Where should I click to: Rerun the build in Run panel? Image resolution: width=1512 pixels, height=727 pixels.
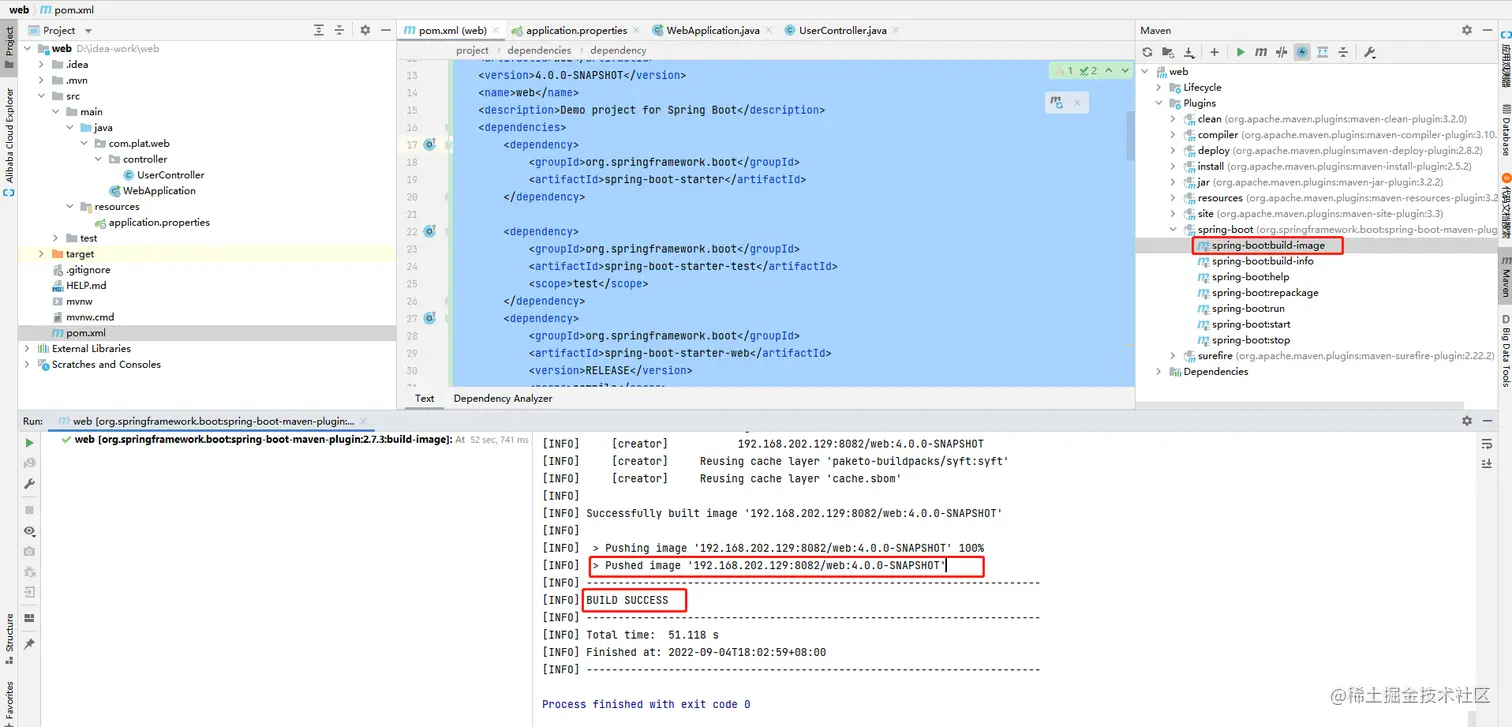pyautogui.click(x=29, y=442)
